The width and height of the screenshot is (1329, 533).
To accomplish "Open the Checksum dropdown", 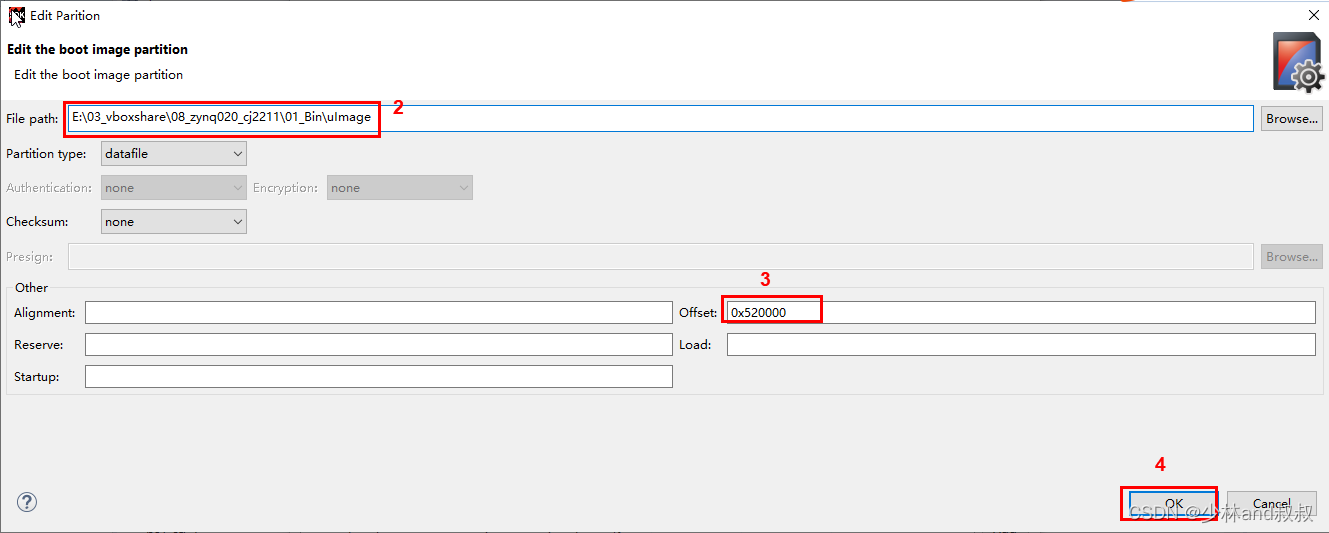I will 174,222.
